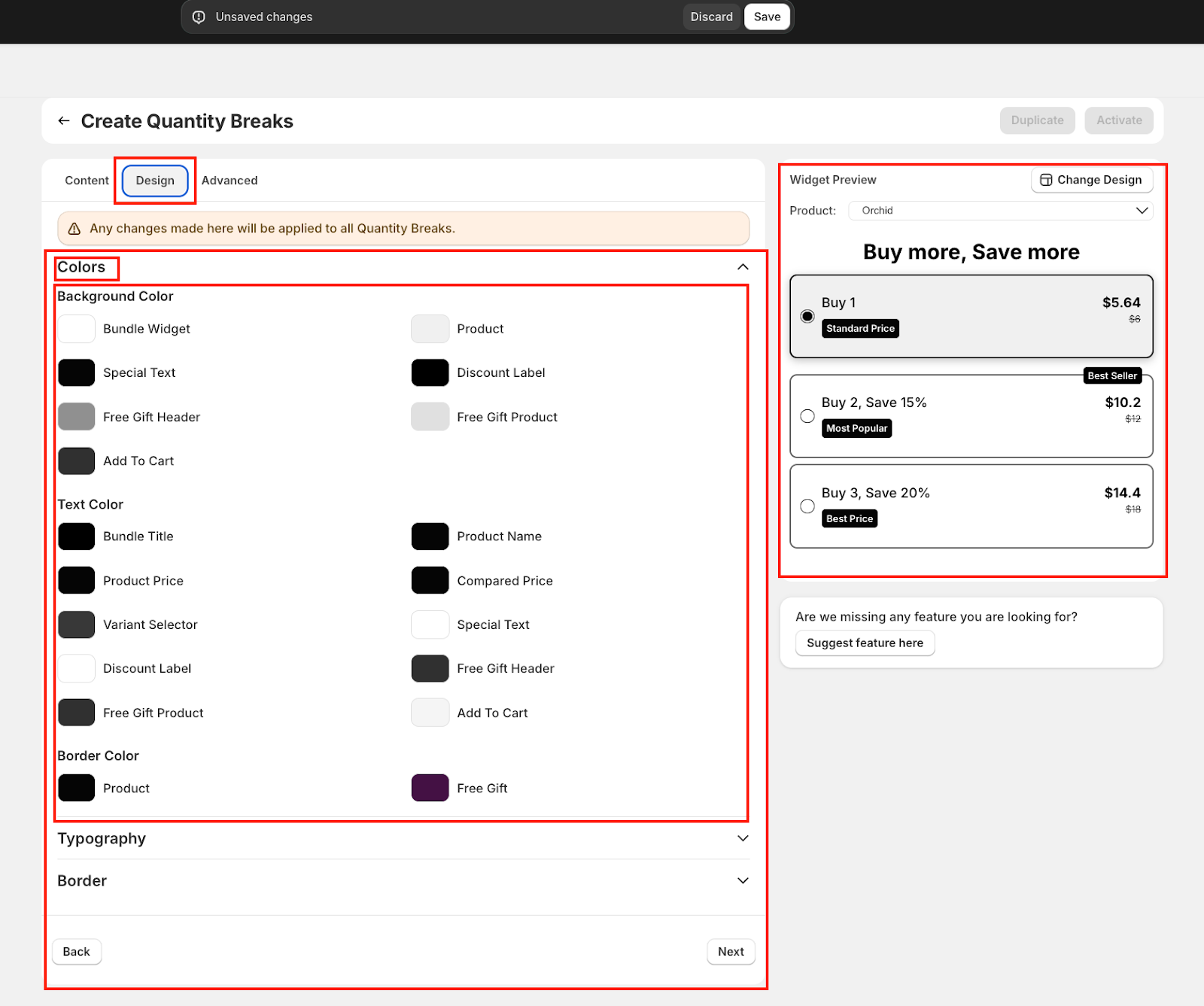Save the unsaved changes
This screenshot has height=1006, width=1204.
tap(767, 17)
